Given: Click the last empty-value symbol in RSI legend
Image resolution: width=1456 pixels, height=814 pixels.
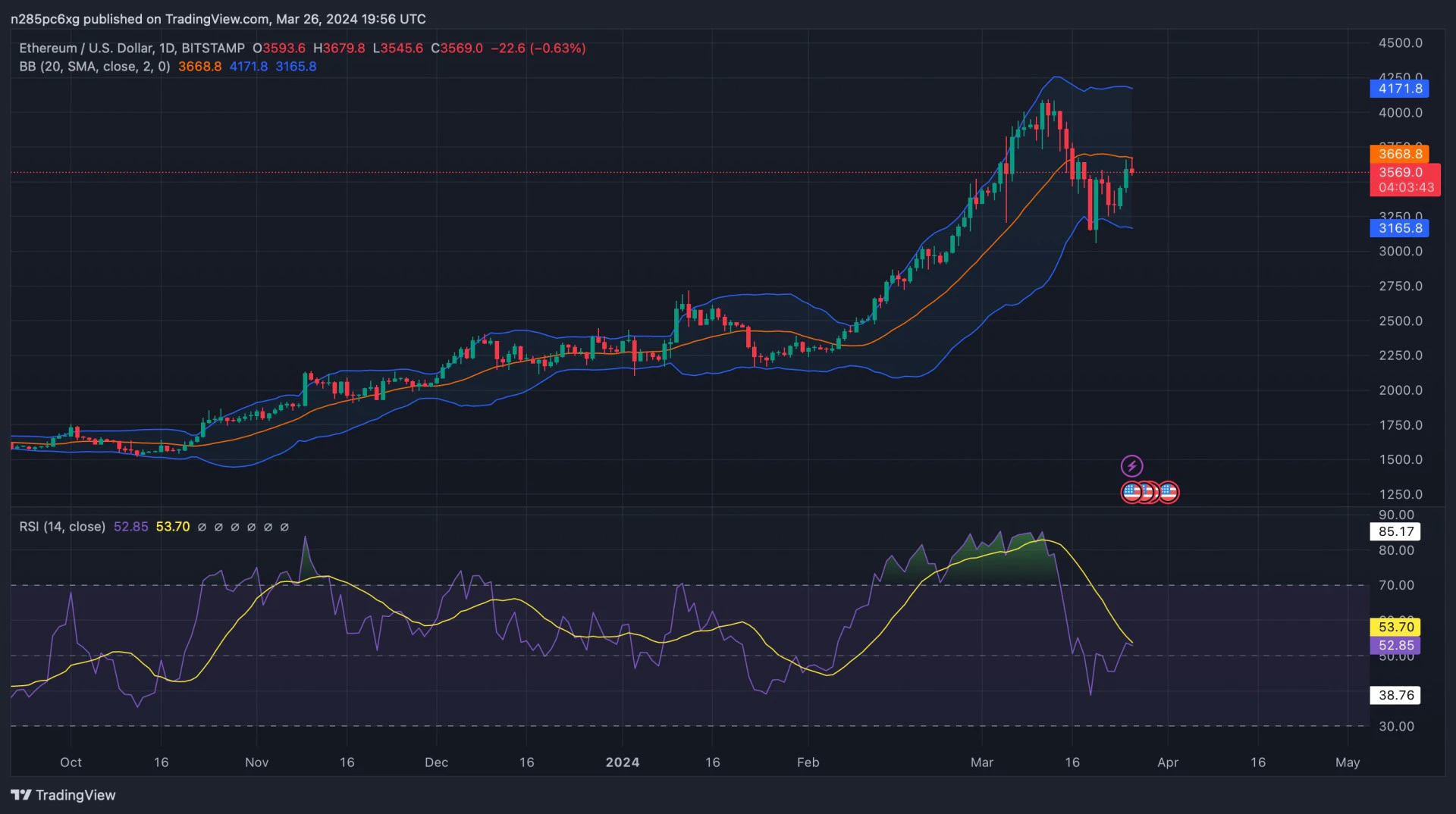Looking at the screenshot, I should (x=284, y=527).
